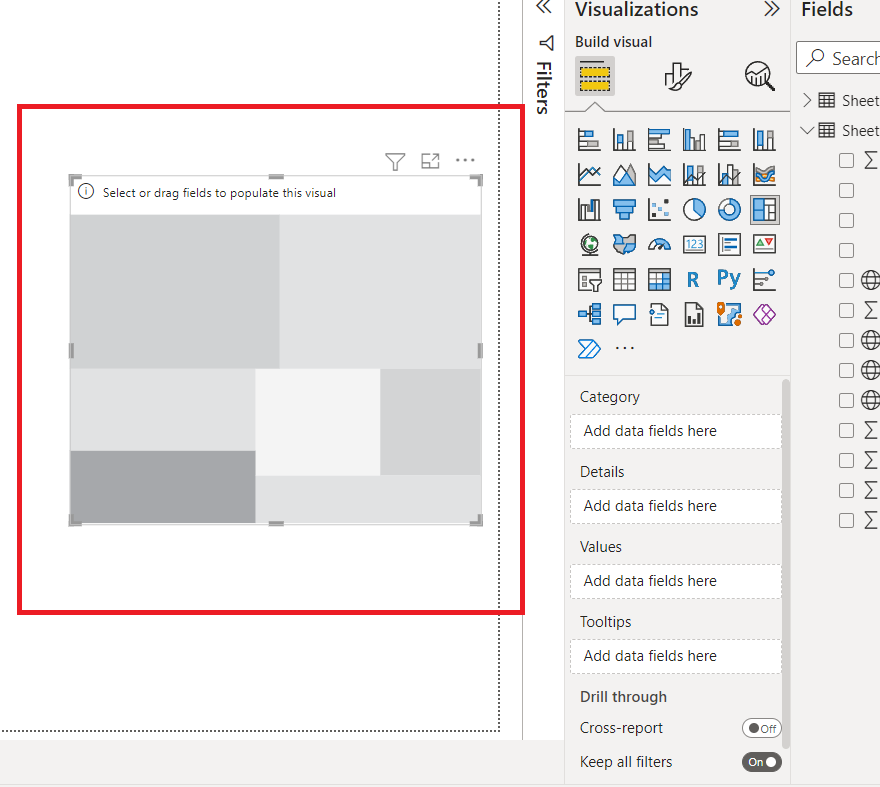Select the Q&A speech bubble visual
The image size is (880, 787).
tap(624, 314)
